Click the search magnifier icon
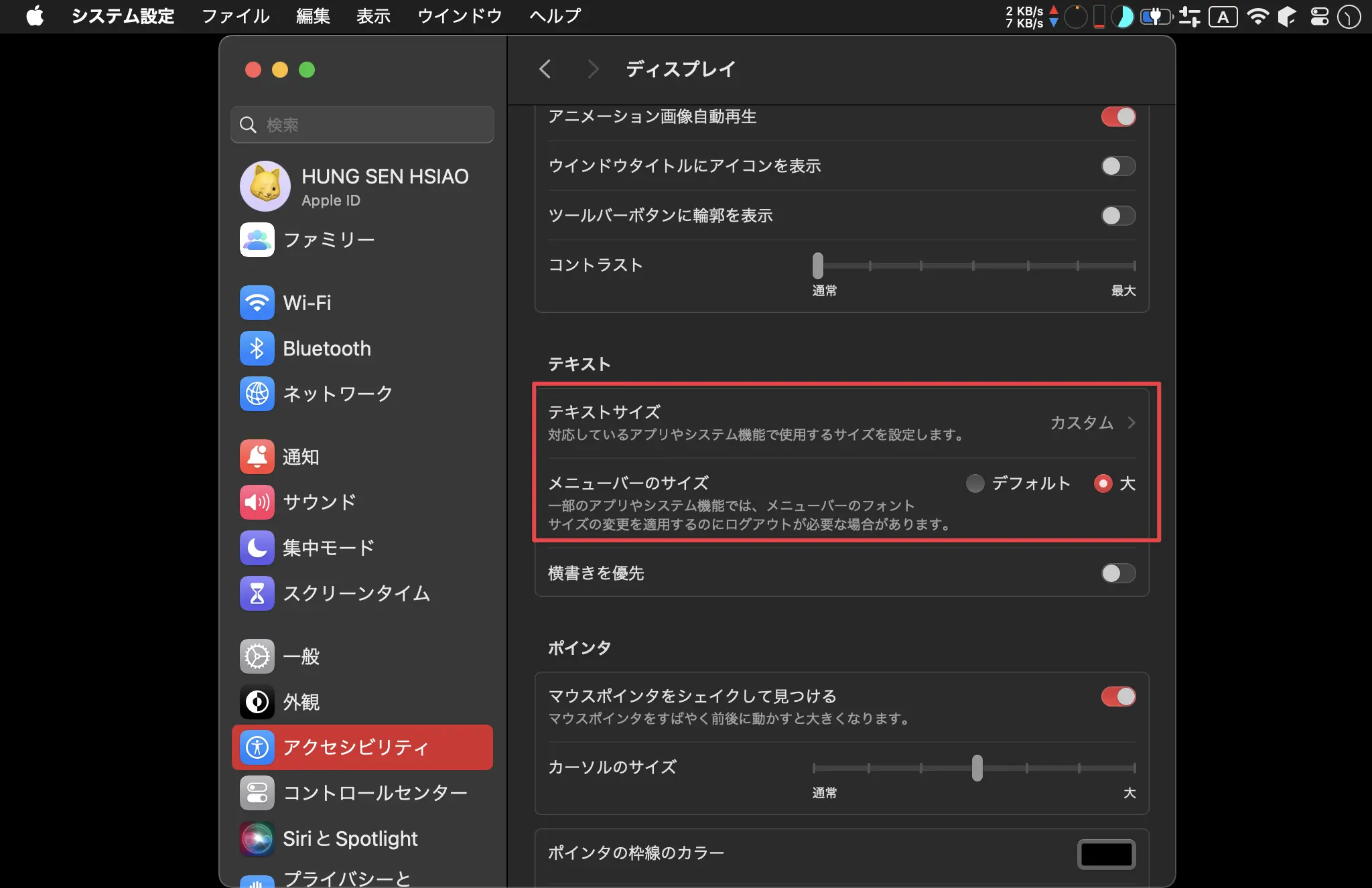Screen dimensions: 1372x888 pyautogui.click(x=248, y=125)
